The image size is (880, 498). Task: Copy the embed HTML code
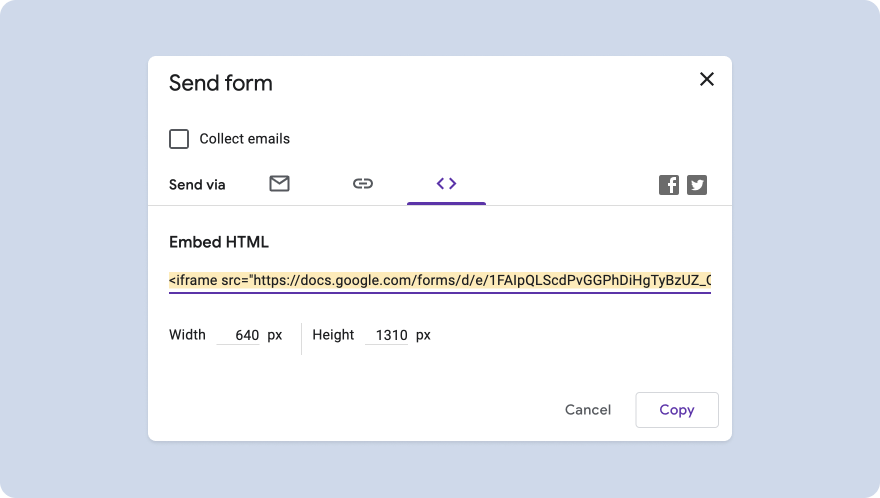pos(677,410)
